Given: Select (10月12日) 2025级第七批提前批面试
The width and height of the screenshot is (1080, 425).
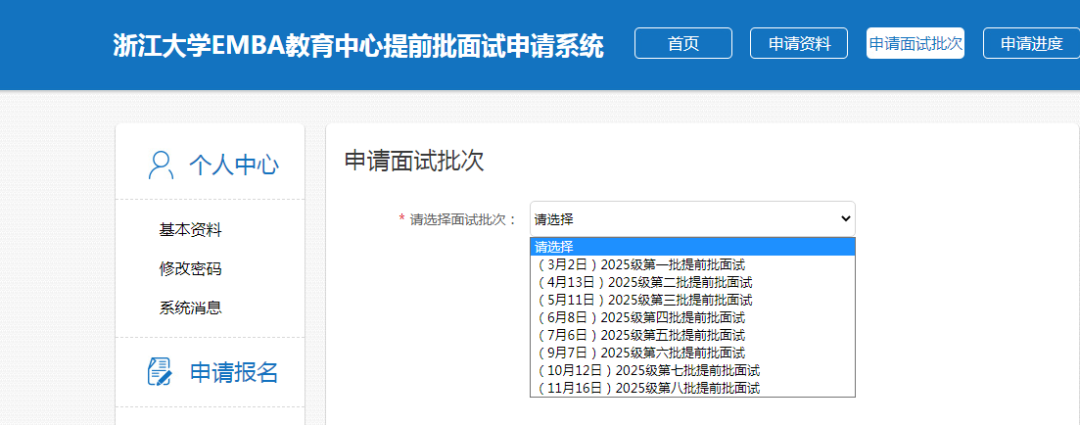Looking at the screenshot, I should coord(692,371).
